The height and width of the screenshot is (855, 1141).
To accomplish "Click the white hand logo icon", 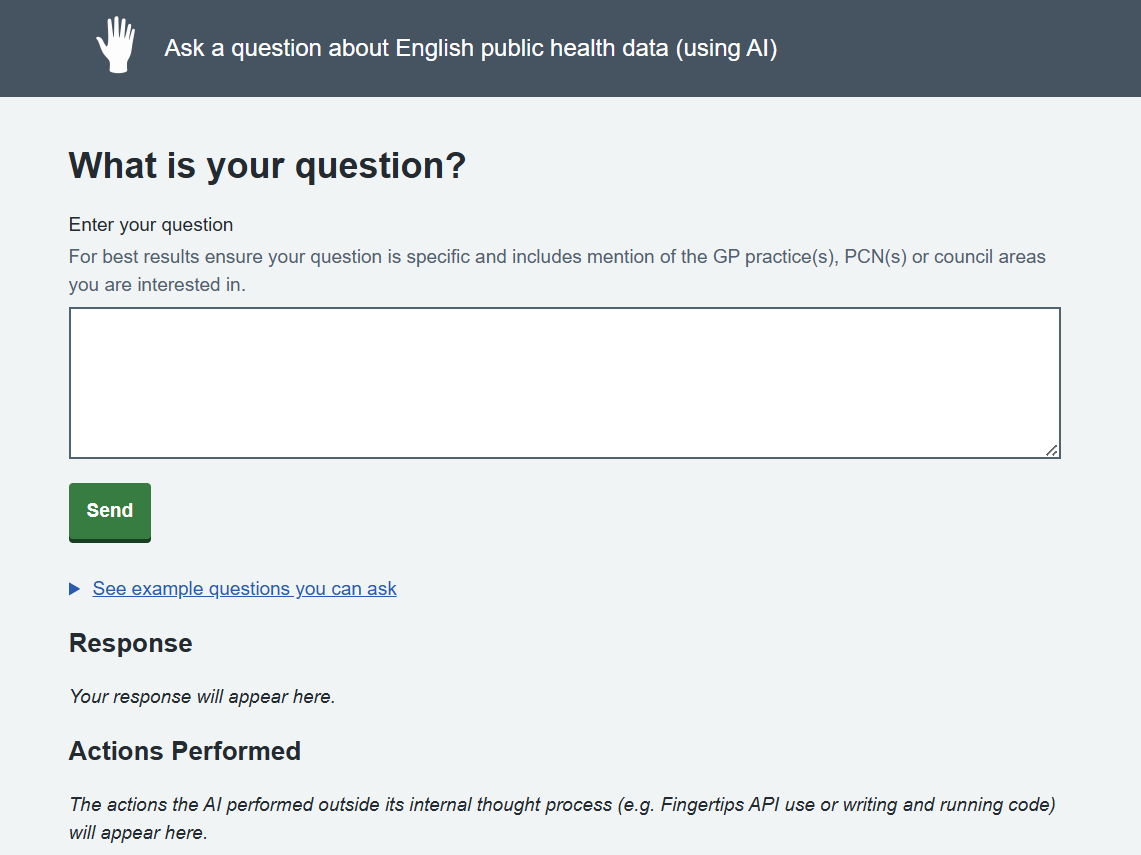I will [x=116, y=44].
